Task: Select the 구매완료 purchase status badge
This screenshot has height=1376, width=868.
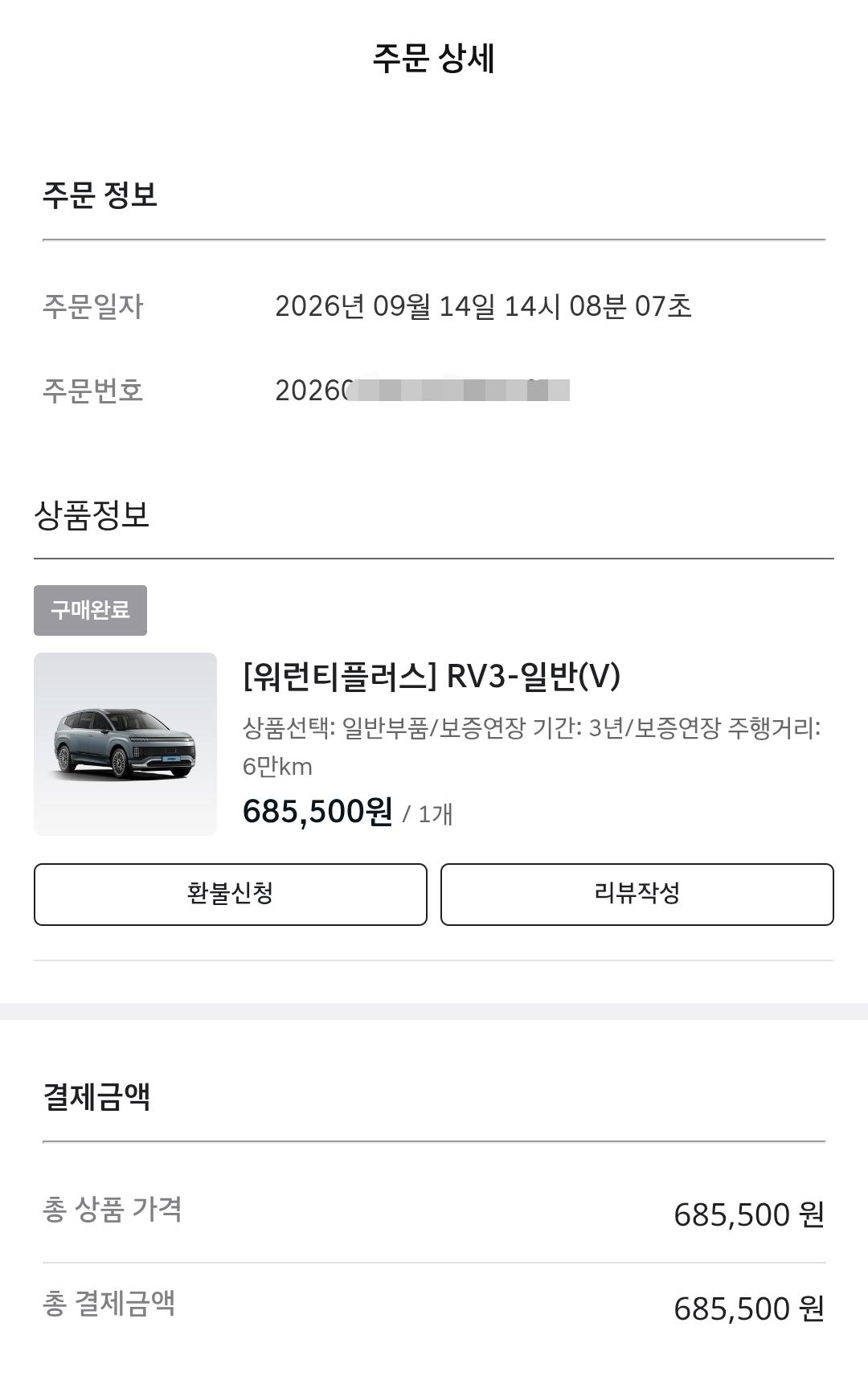Action: tap(90, 610)
